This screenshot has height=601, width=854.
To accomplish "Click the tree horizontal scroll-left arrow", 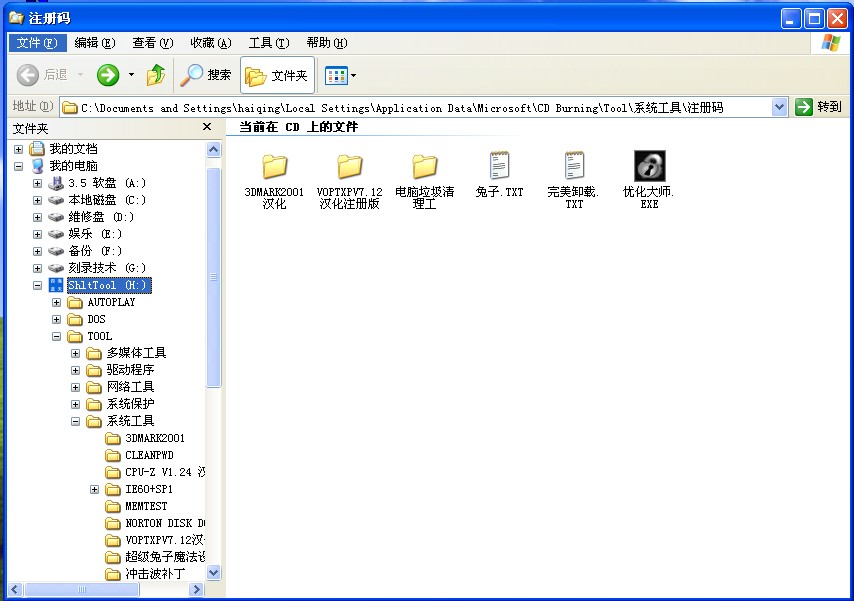I will pos(15,589).
